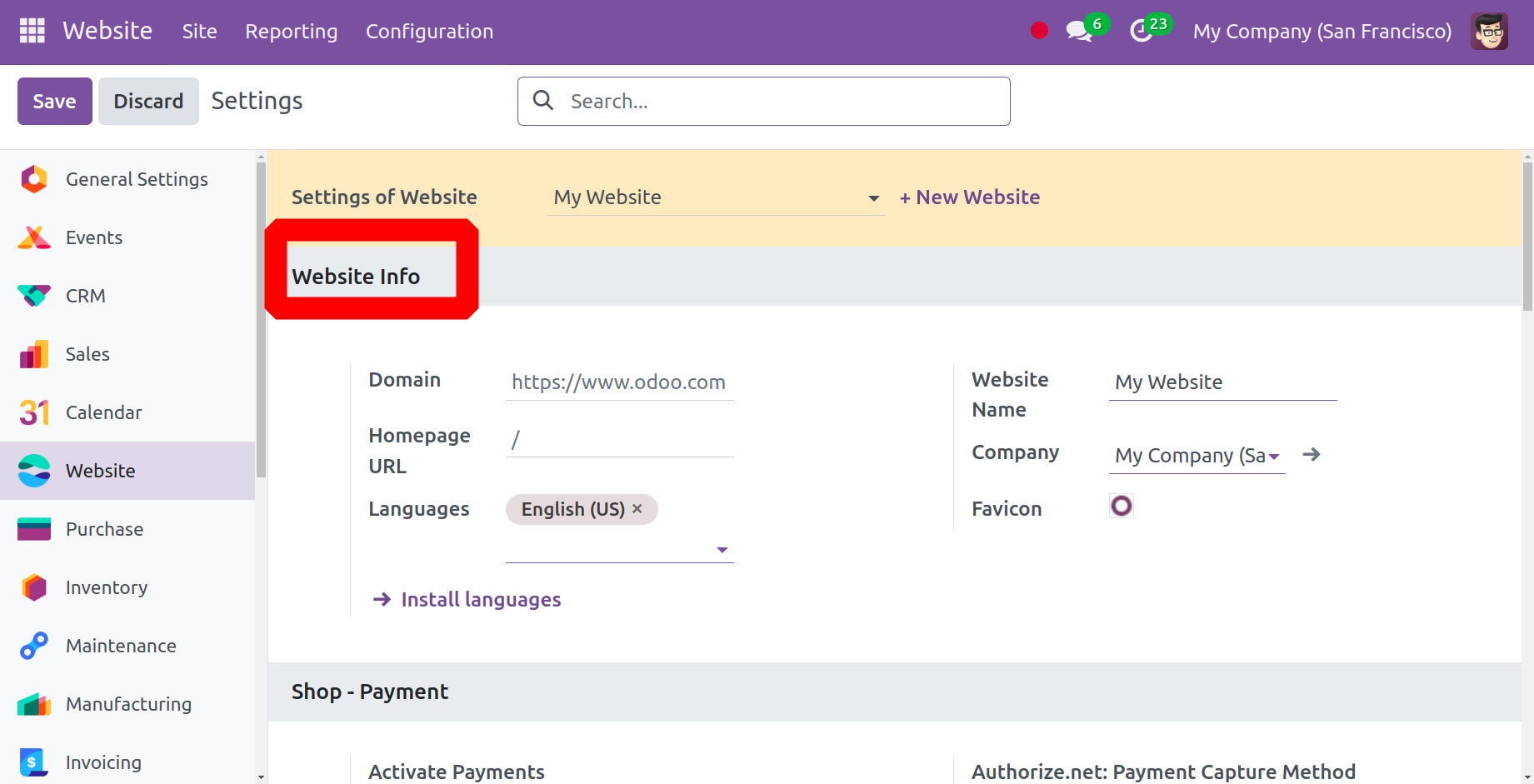This screenshot has height=784, width=1534.
Task: Open the conversations chat bubble icon
Action: pyautogui.click(x=1079, y=32)
